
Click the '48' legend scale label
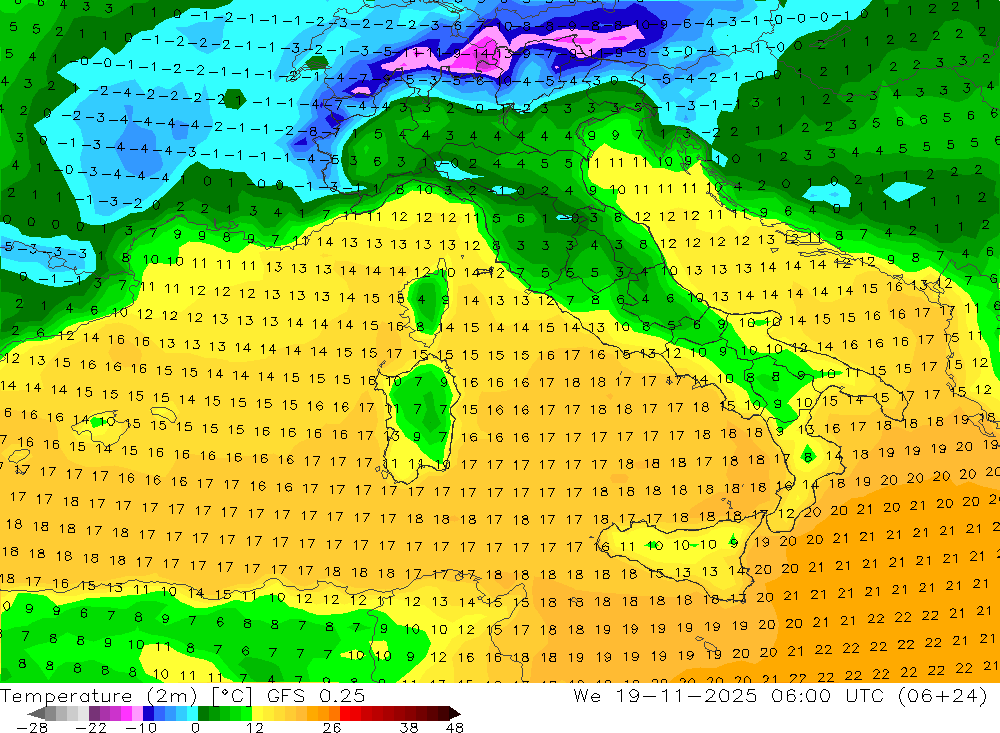click(455, 728)
